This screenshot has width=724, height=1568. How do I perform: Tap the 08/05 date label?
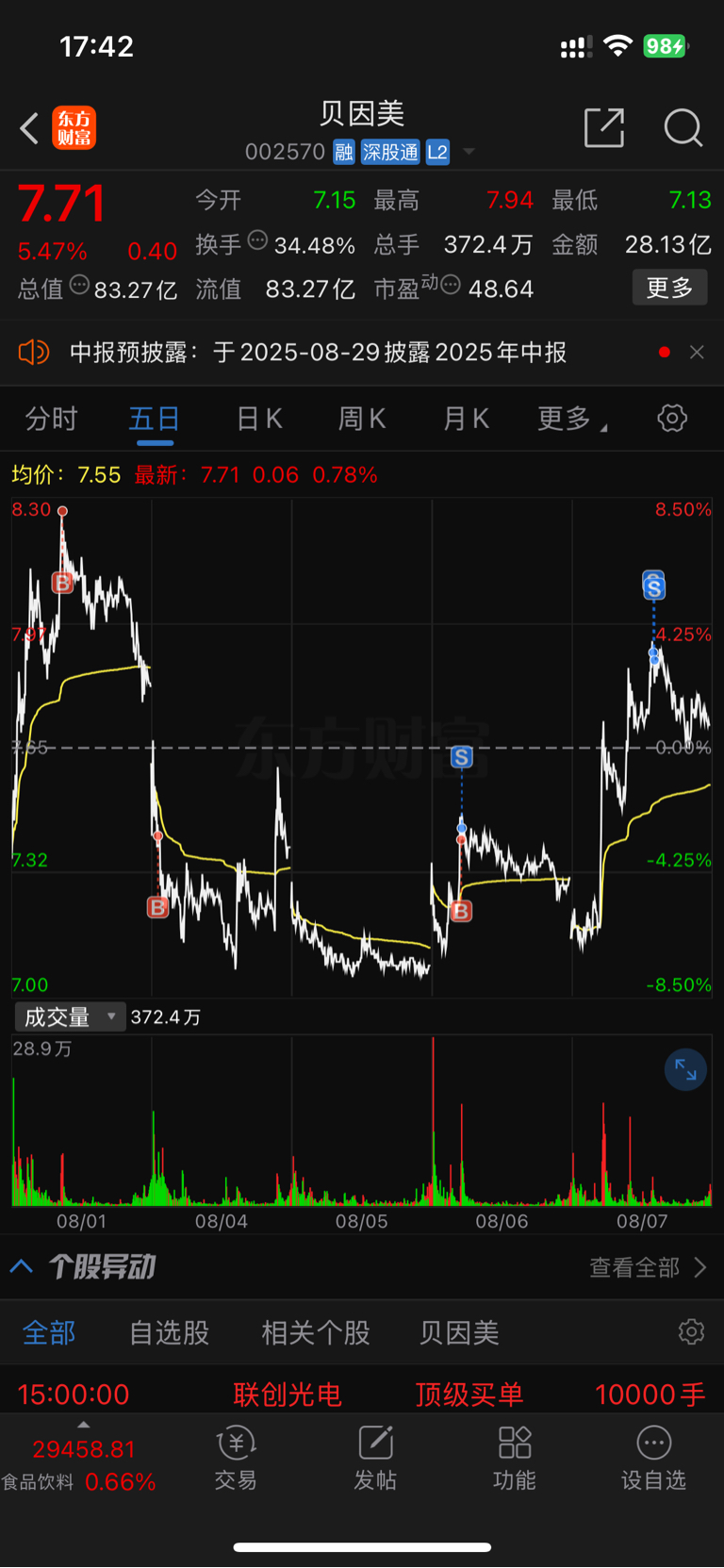[x=361, y=1221]
